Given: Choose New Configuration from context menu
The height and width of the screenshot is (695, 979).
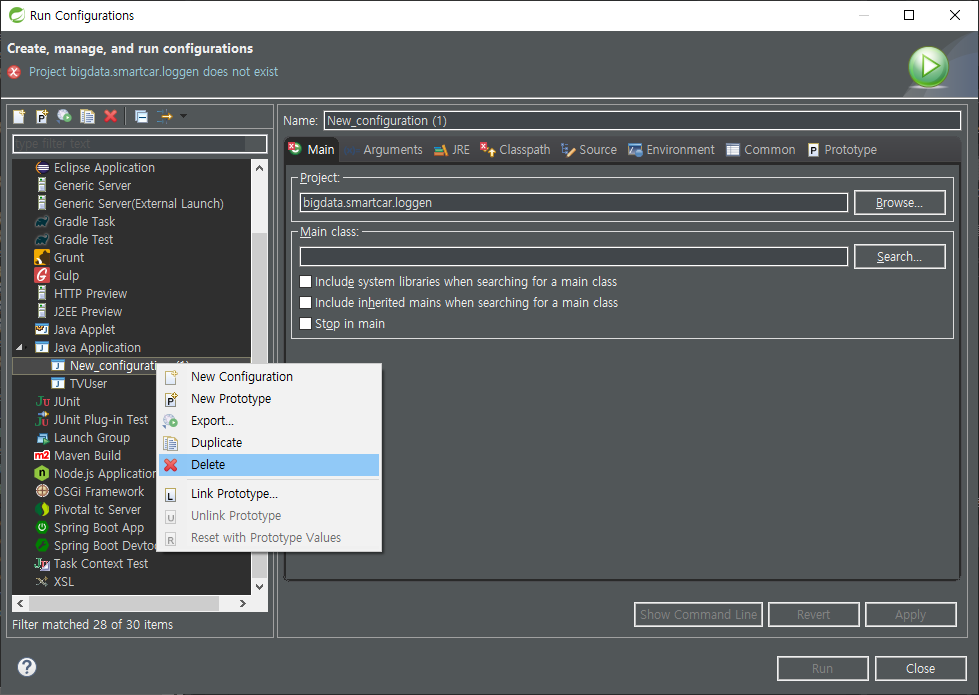Looking at the screenshot, I should 269,377.
